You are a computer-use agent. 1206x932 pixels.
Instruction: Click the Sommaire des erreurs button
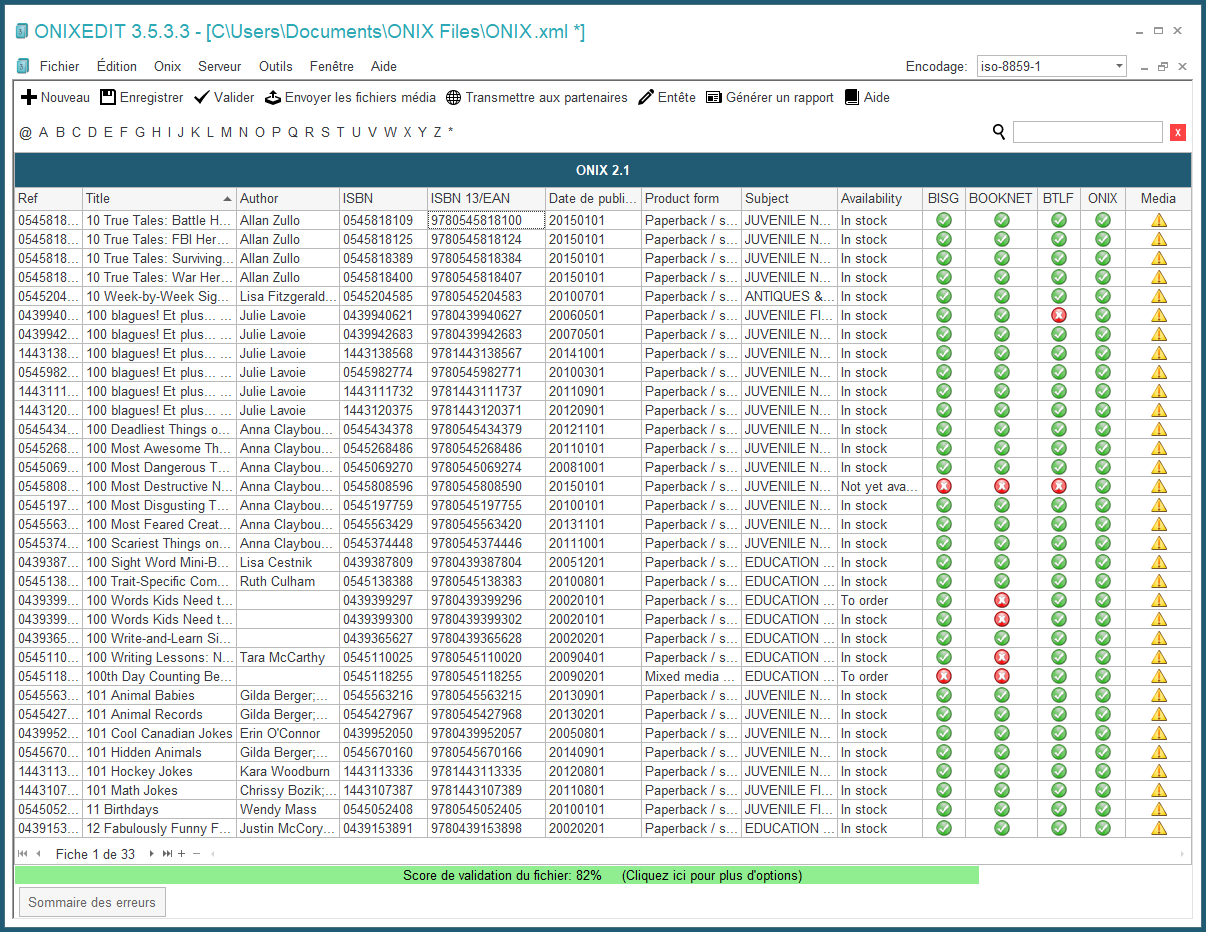tap(92, 902)
